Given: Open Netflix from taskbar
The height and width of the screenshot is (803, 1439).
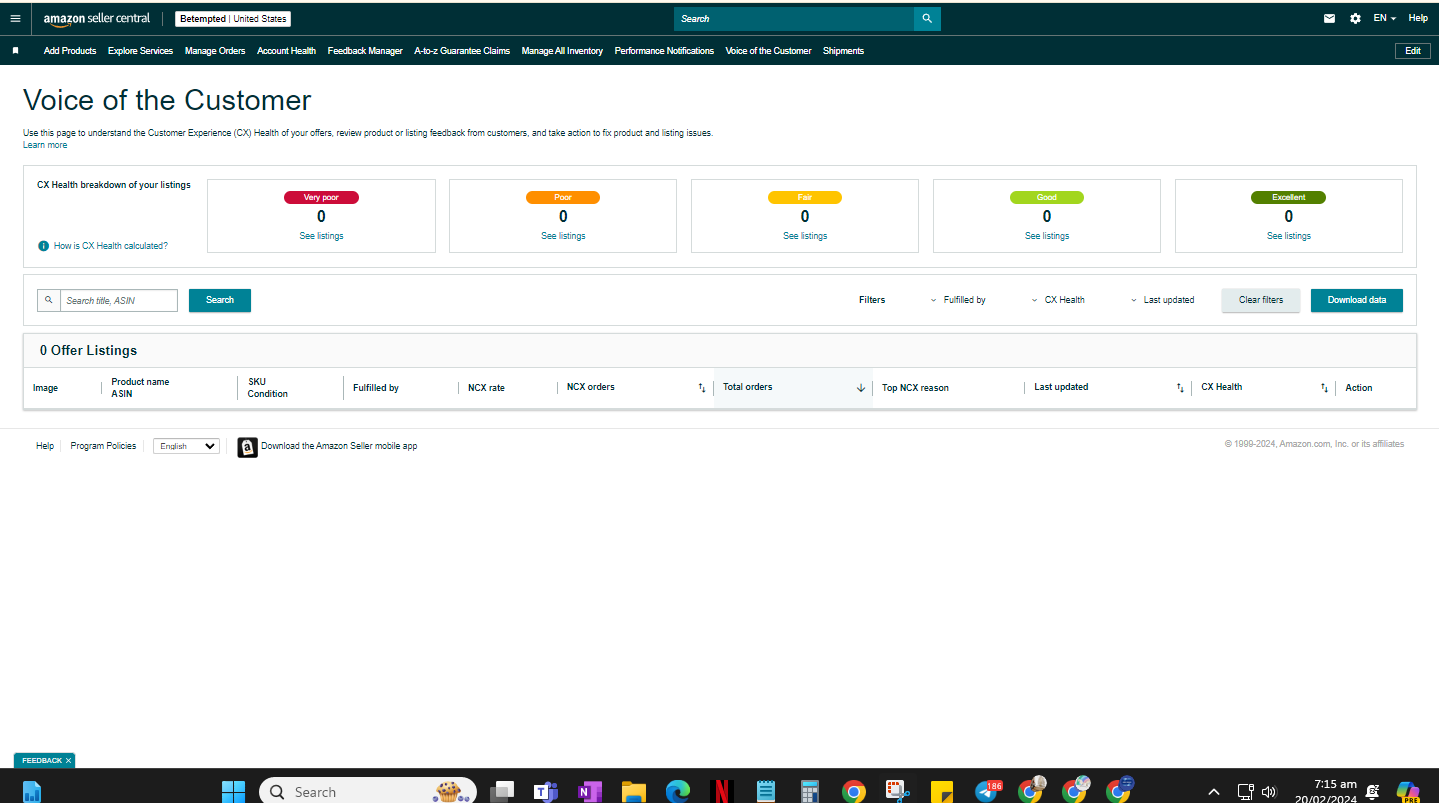Looking at the screenshot, I should pos(721,791).
